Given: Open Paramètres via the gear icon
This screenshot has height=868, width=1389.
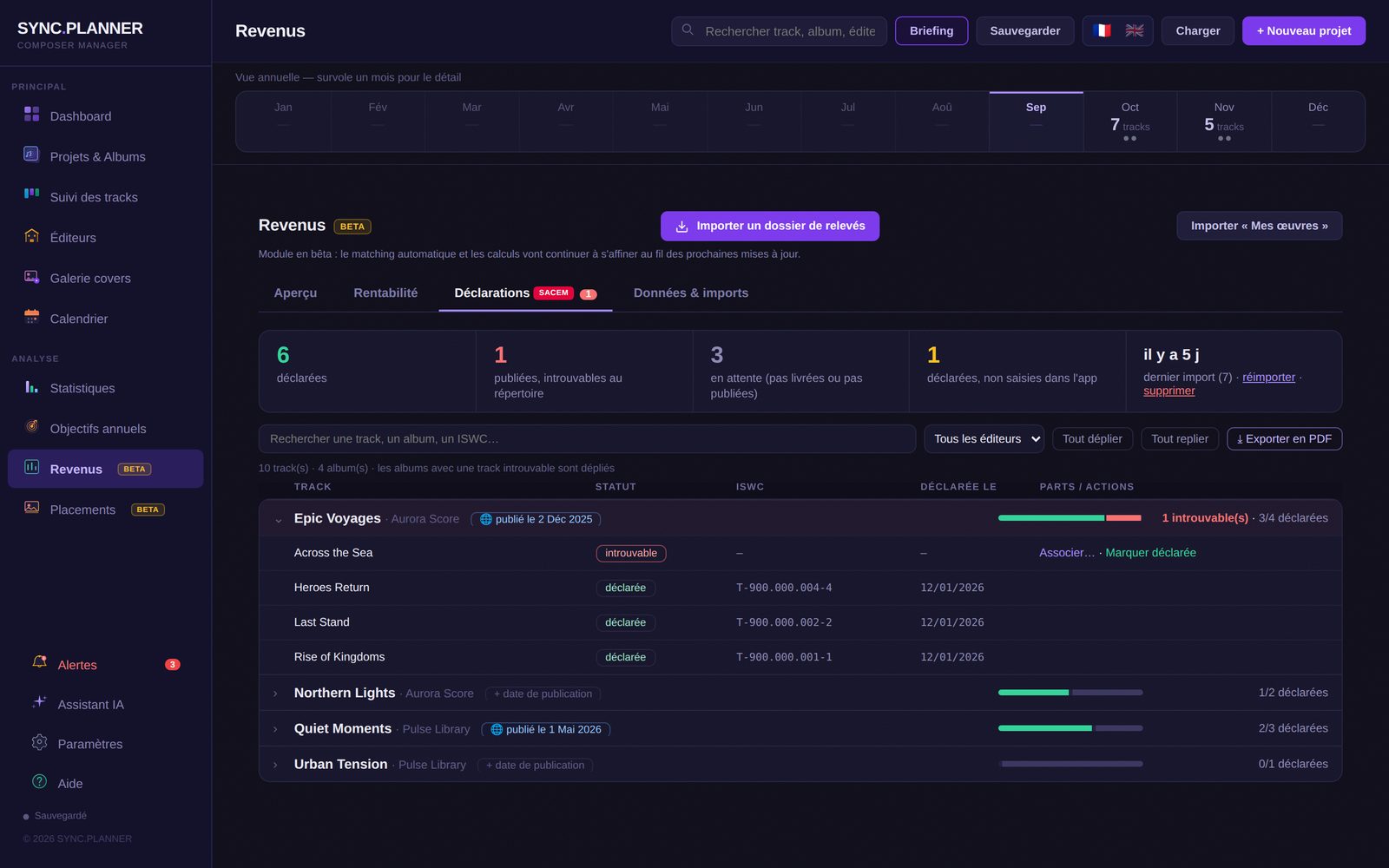Looking at the screenshot, I should [x=39, y=742].
